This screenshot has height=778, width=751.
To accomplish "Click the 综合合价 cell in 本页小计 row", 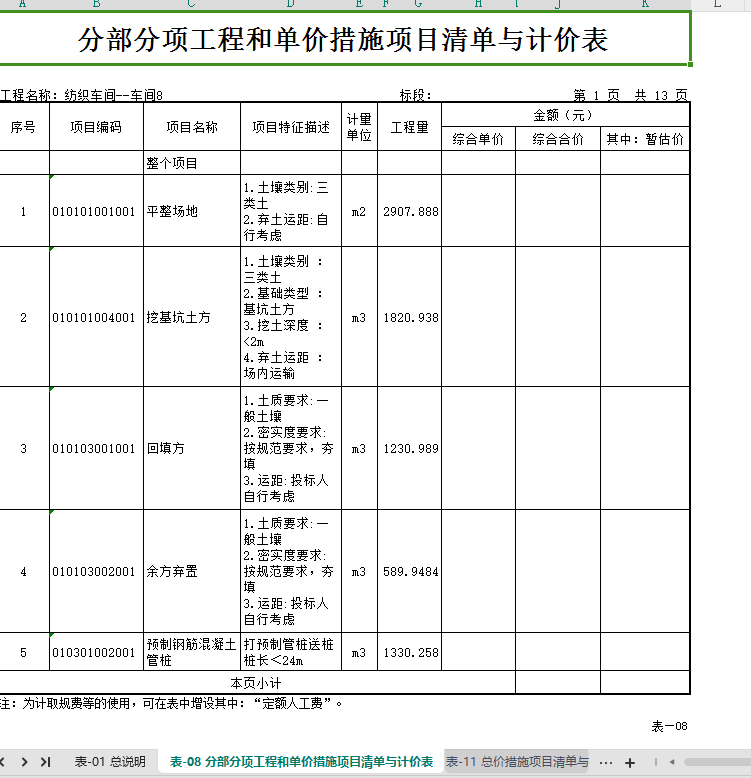I will coord(558,683).
